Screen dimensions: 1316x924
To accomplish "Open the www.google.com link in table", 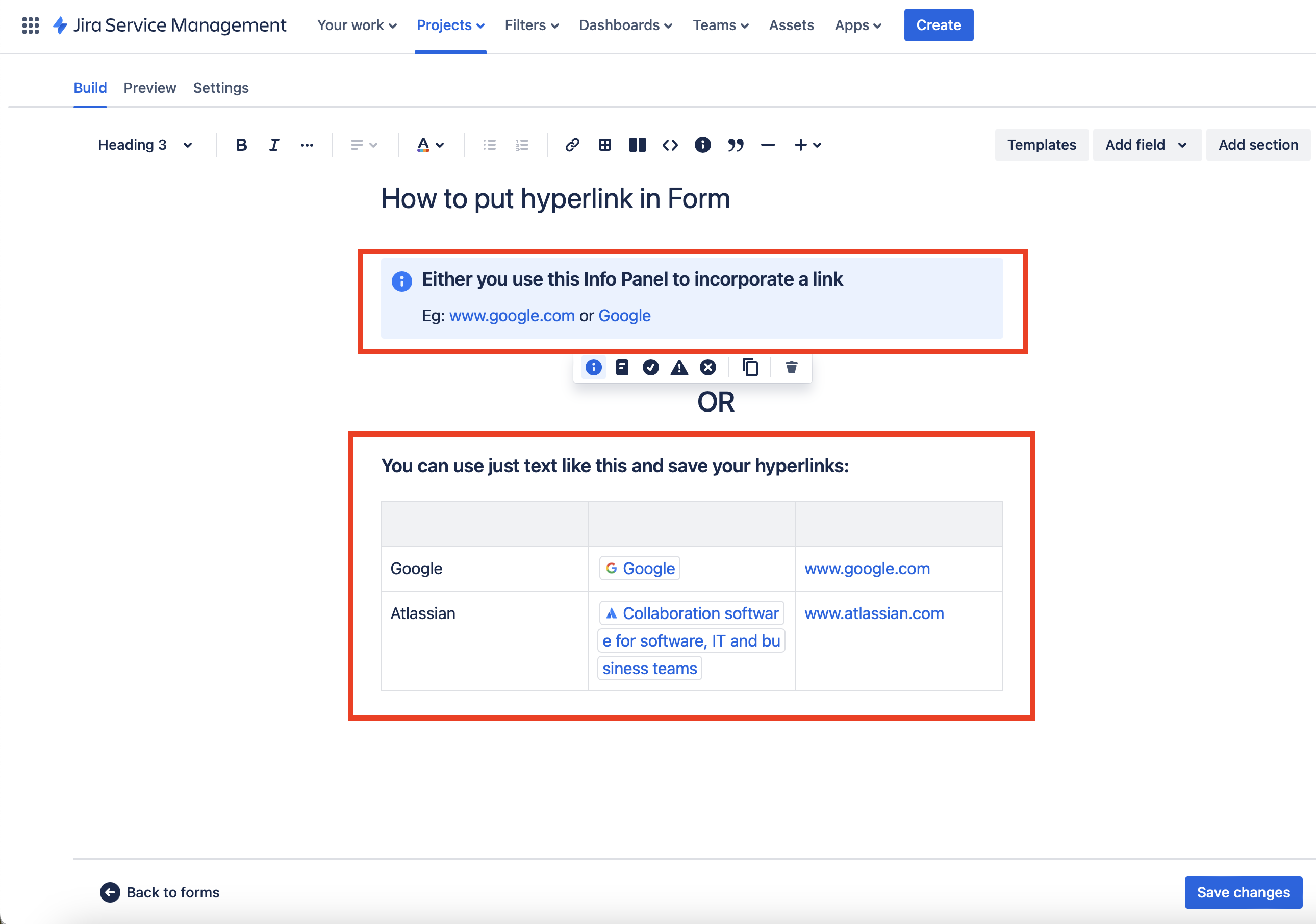I will [x=867, y=568].
